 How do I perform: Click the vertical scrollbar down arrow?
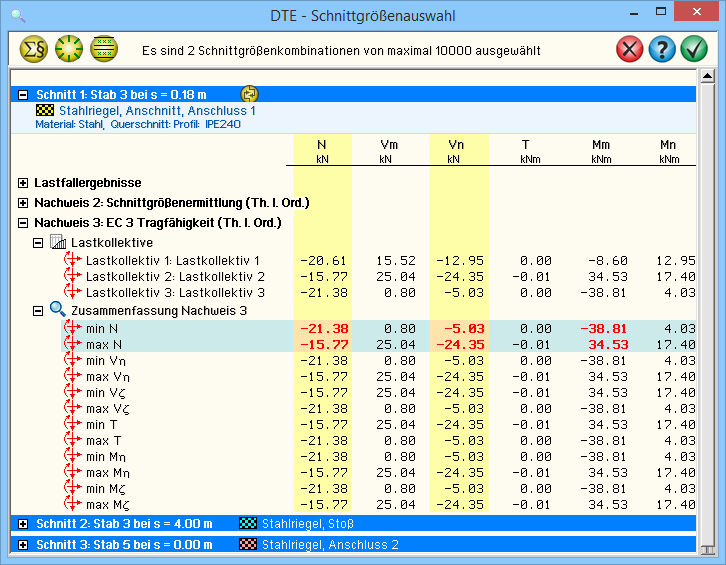click(x=706, y=549)
